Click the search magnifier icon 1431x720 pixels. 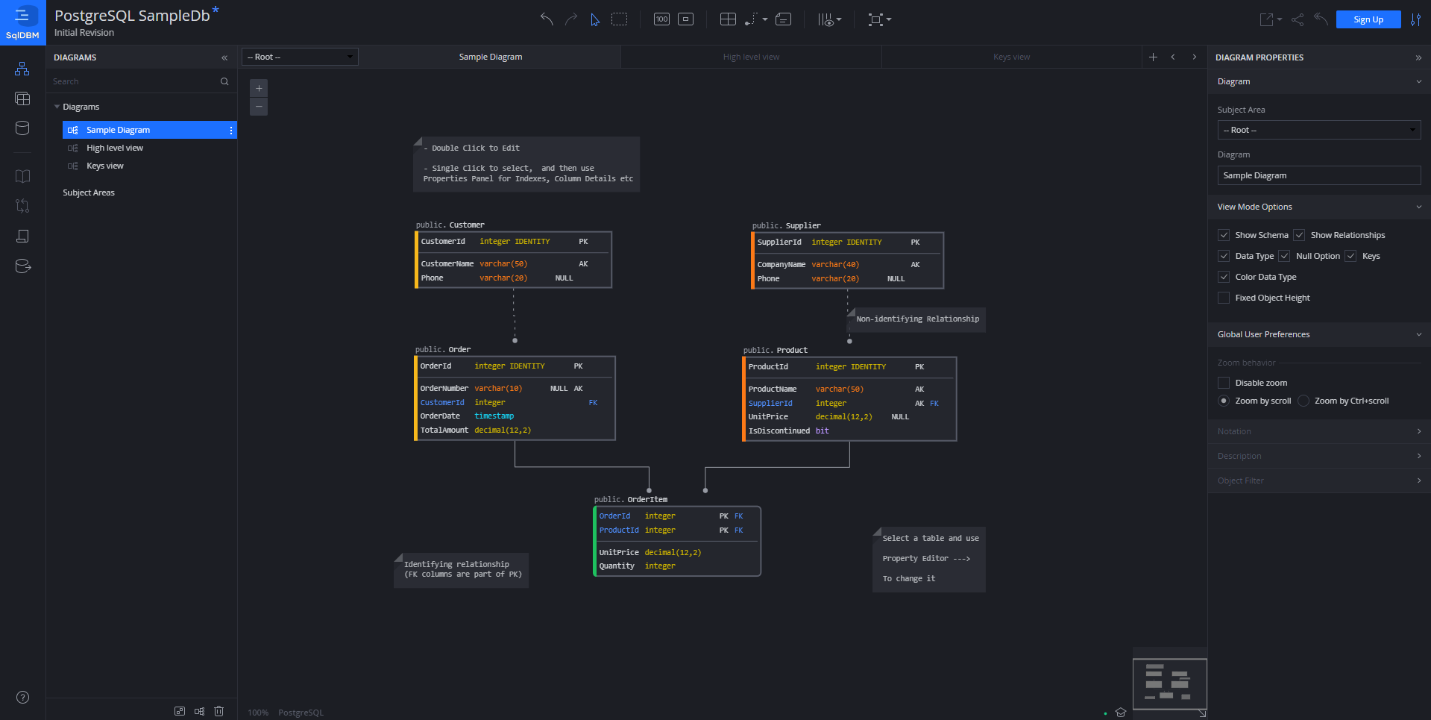point(224,81)
